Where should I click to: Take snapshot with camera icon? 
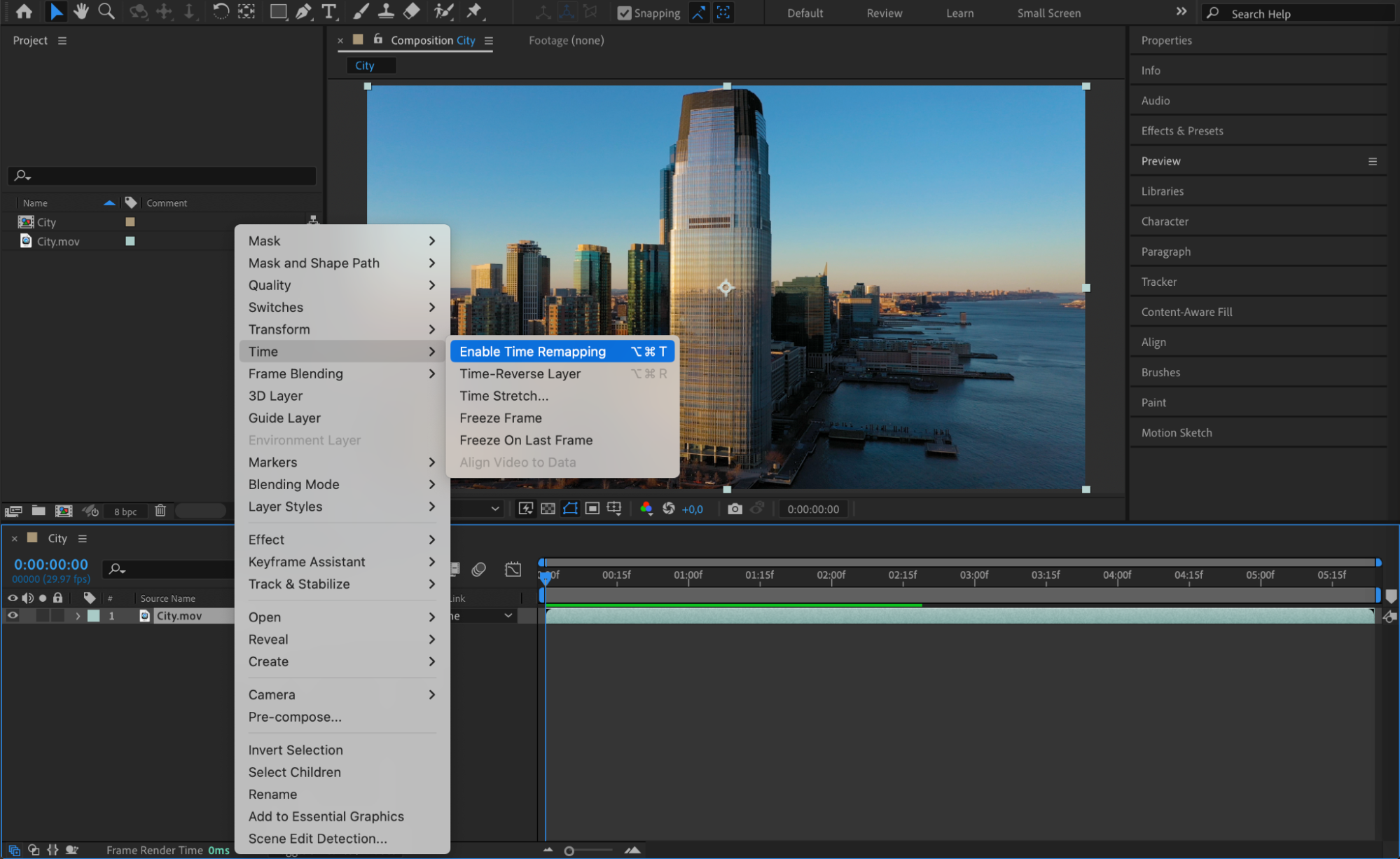(x=735, y=509)
